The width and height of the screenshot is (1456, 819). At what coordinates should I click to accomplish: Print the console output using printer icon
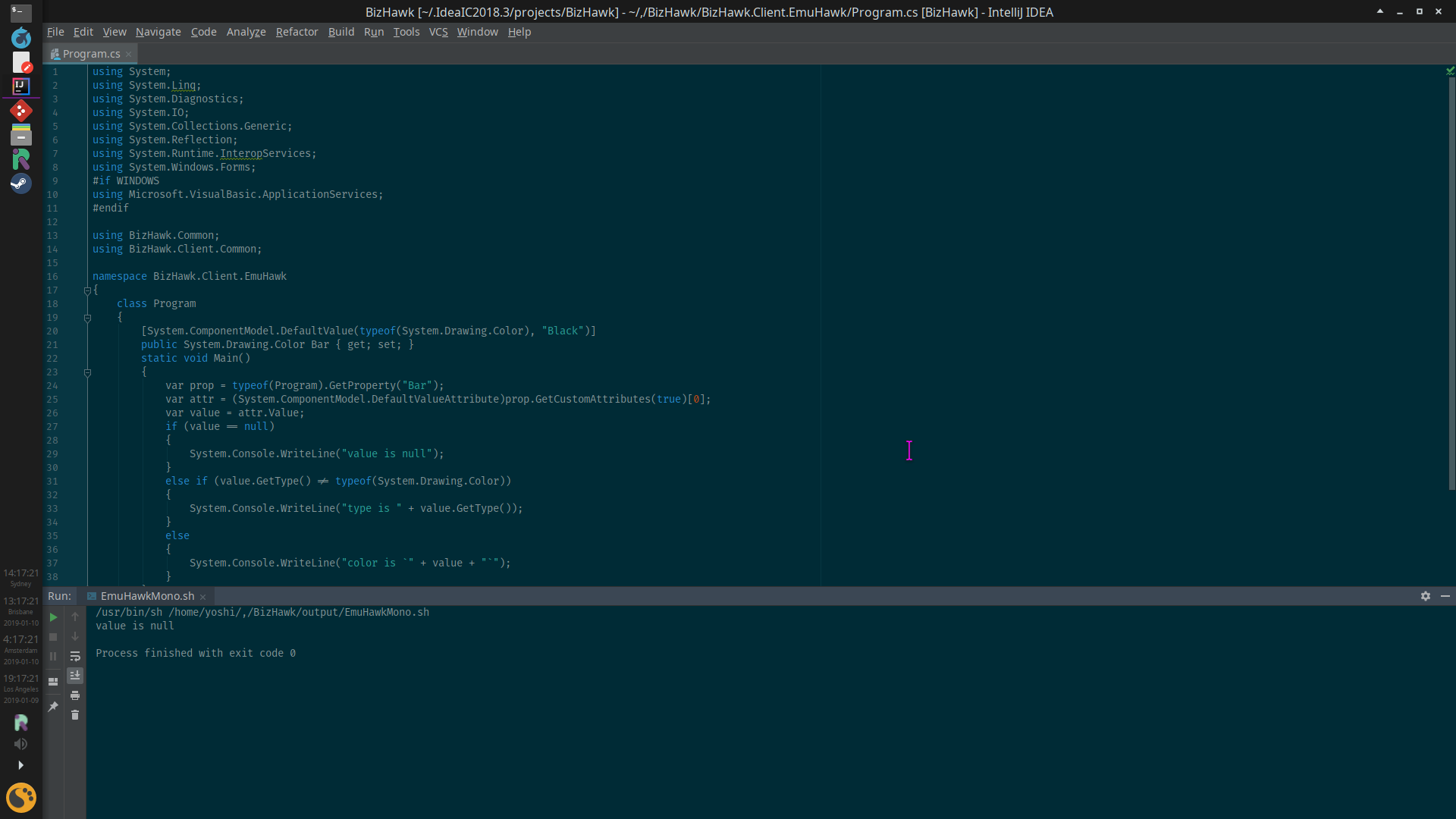[x=75, y=695]
